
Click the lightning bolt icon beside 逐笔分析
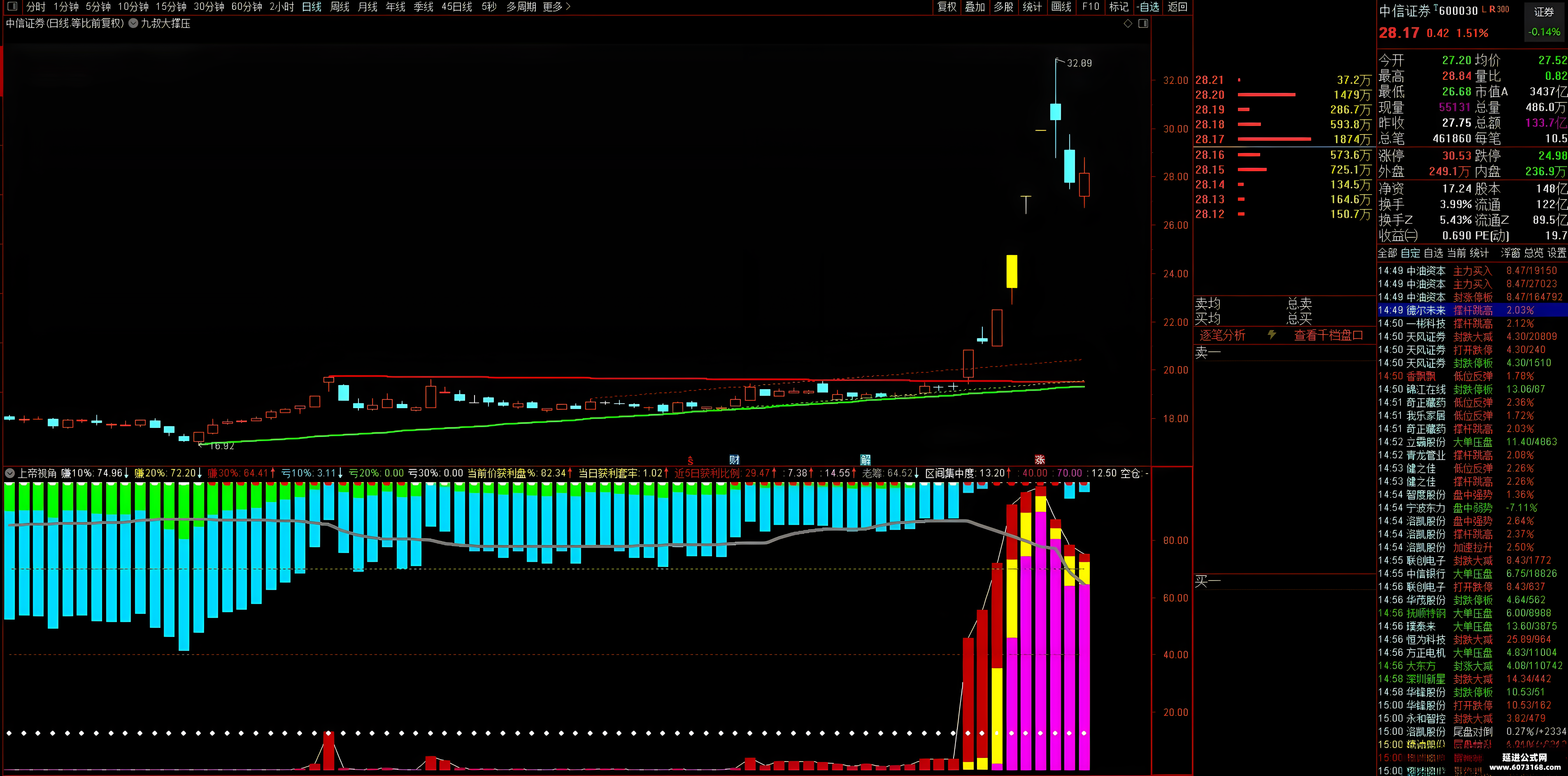point(1272,335)
